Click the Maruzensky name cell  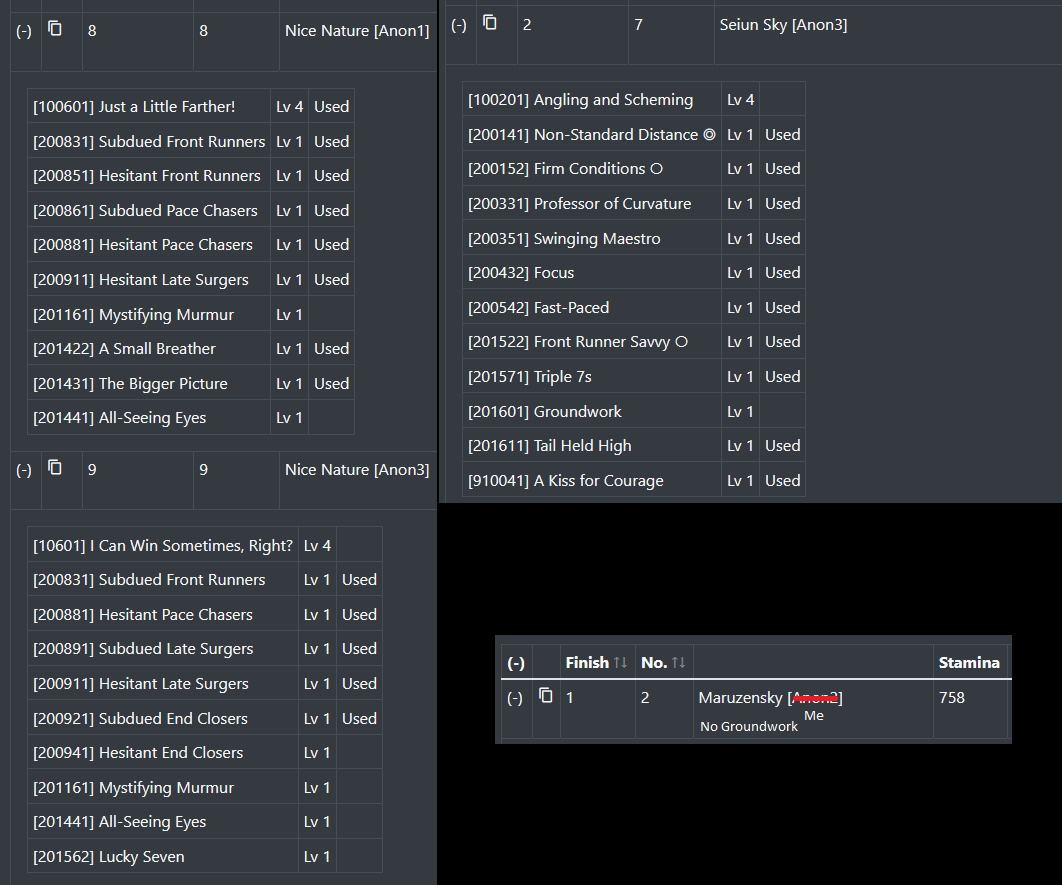tap(813, 709)
